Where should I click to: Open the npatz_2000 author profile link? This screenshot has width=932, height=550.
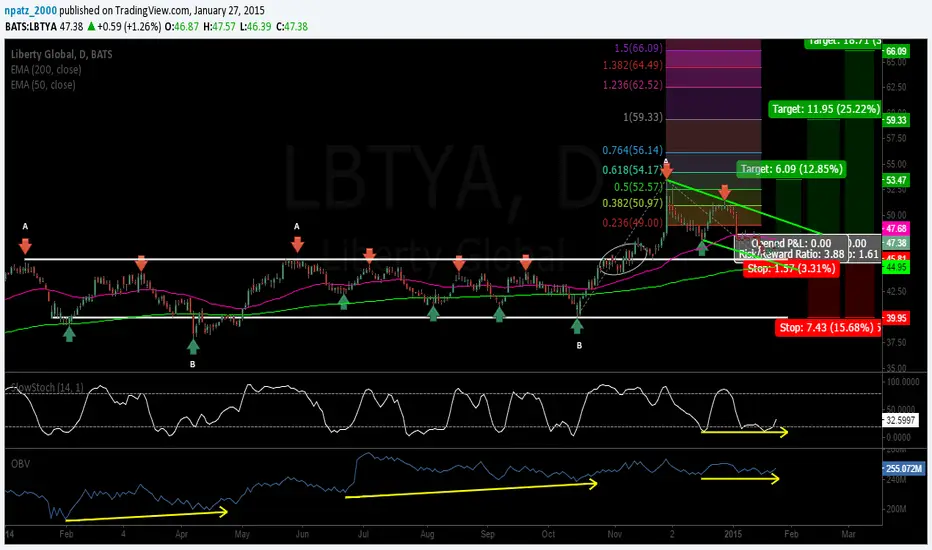click(x=30, y=10)
